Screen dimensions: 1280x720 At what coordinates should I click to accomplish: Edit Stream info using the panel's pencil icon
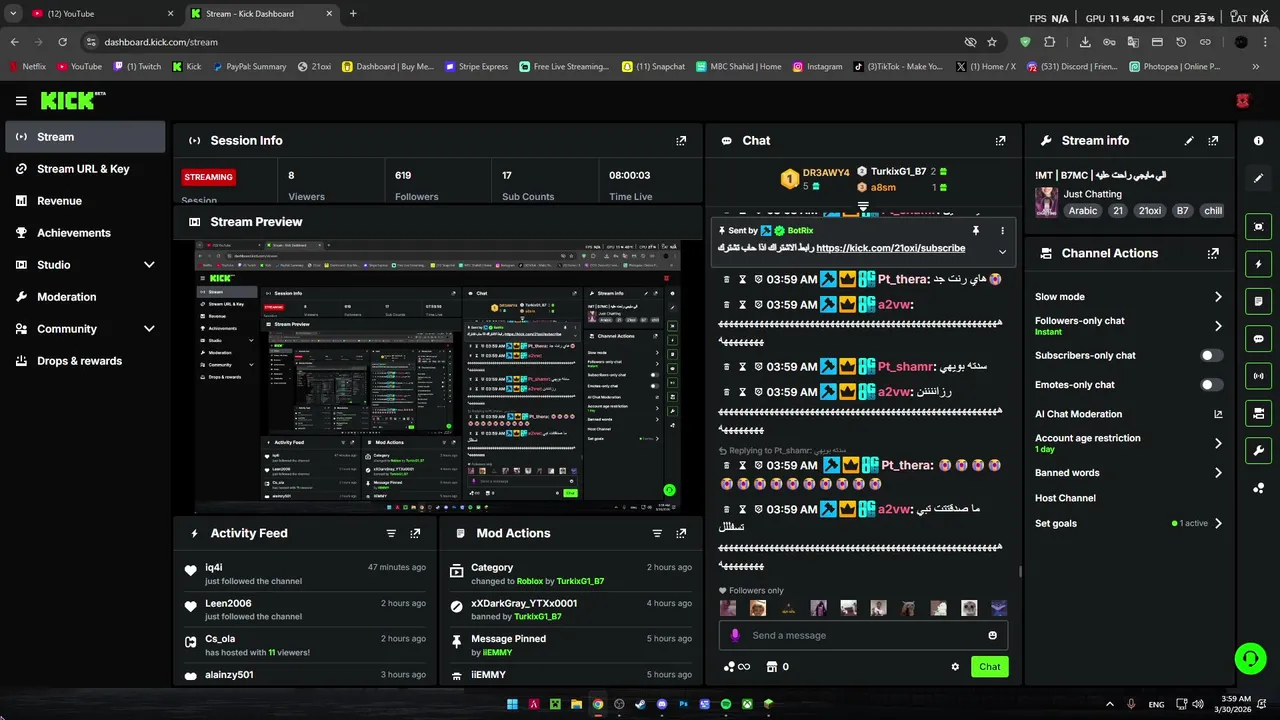click(1189, 141)
